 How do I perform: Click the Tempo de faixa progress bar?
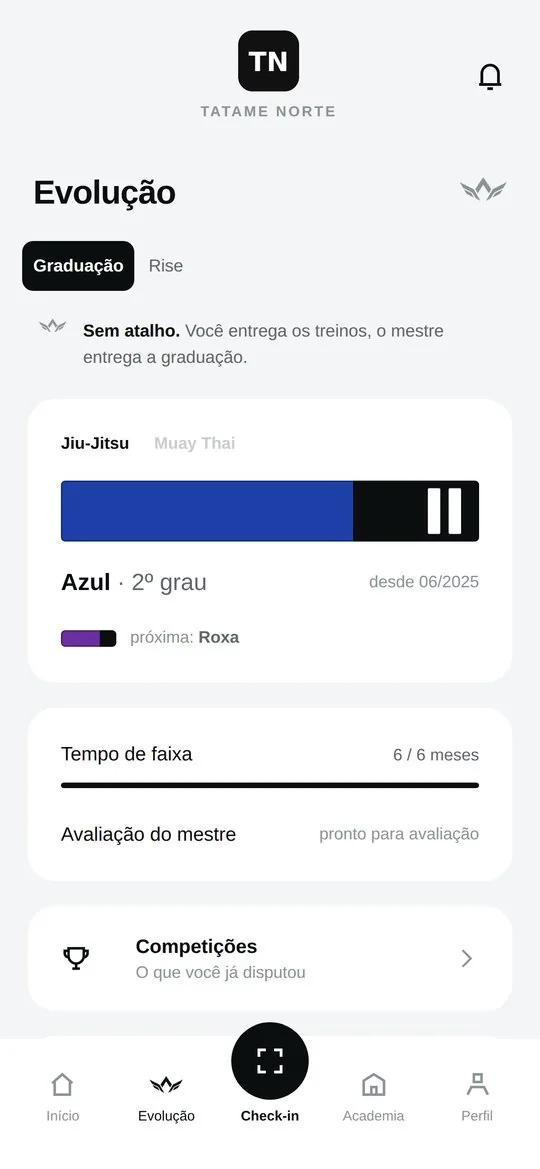click(x=270, y=785)
